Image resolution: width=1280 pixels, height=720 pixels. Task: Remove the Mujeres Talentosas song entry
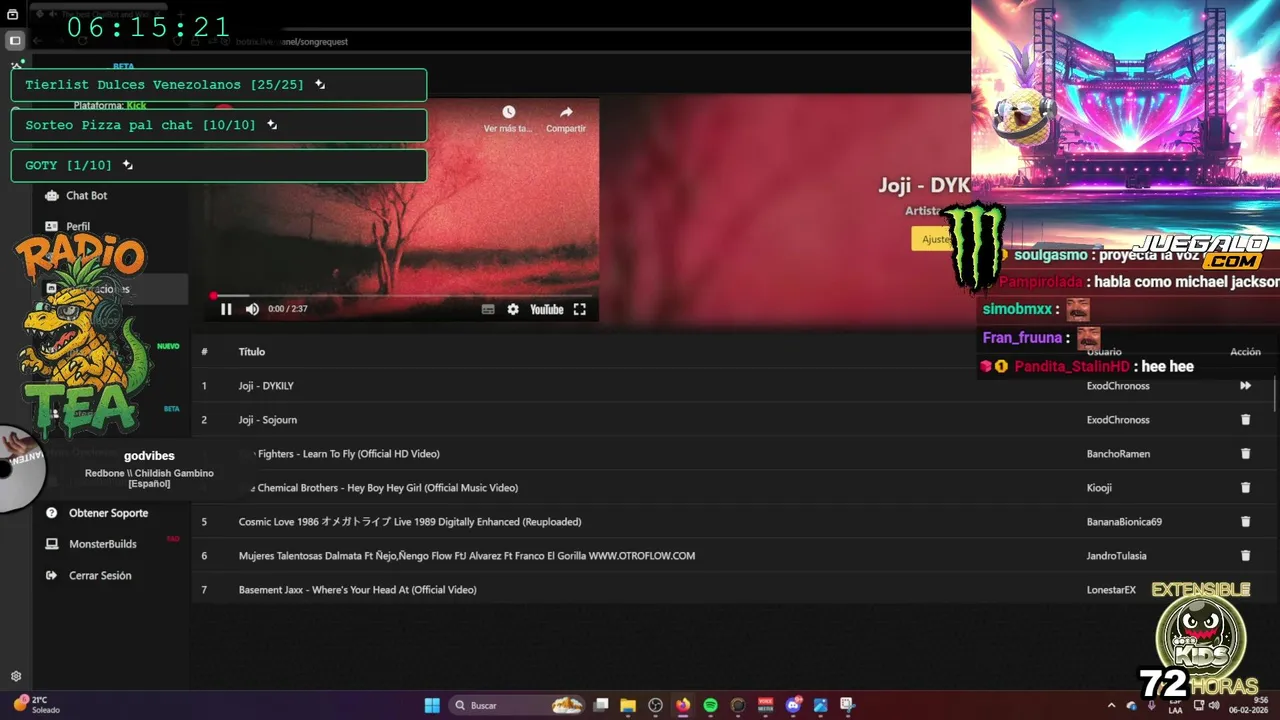[1245, 555]
